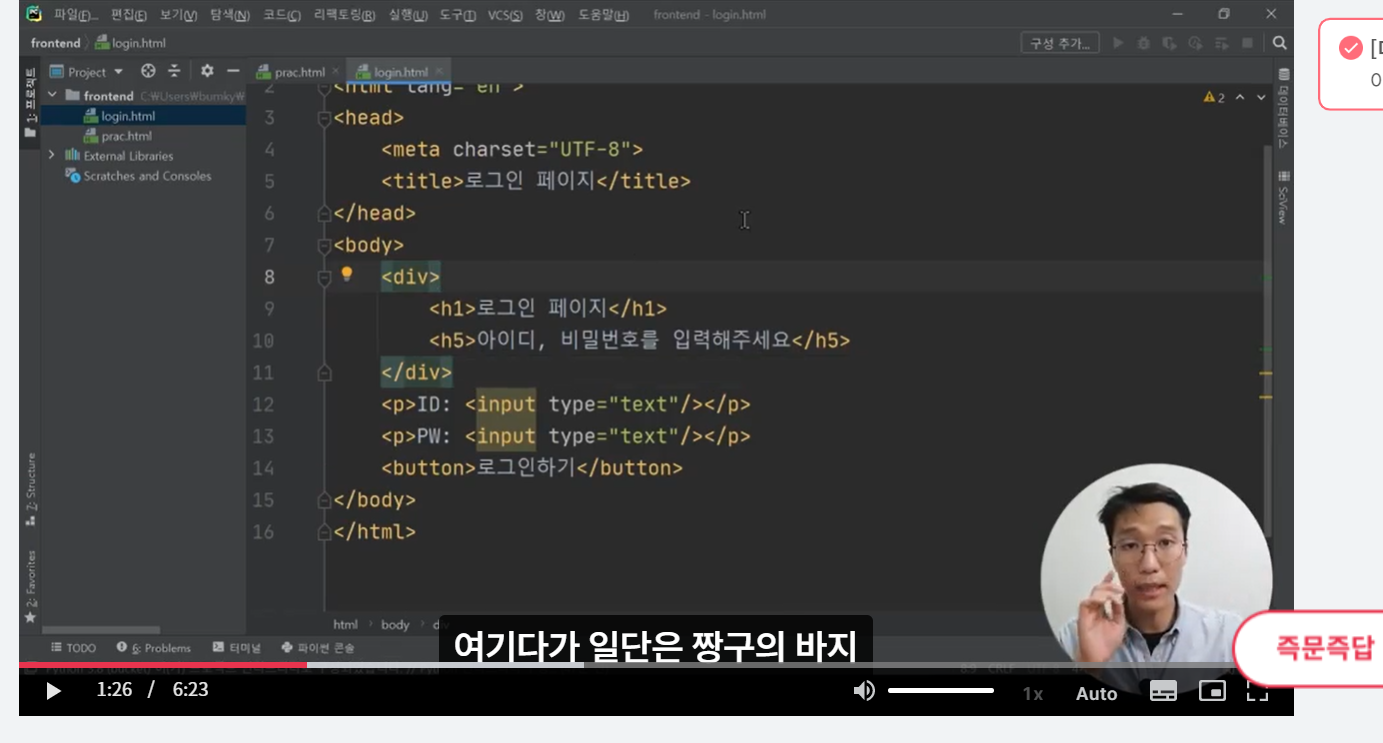Click the lightbulb intention icon on line 8
1383x743 pixels.
tap(347, 274)
